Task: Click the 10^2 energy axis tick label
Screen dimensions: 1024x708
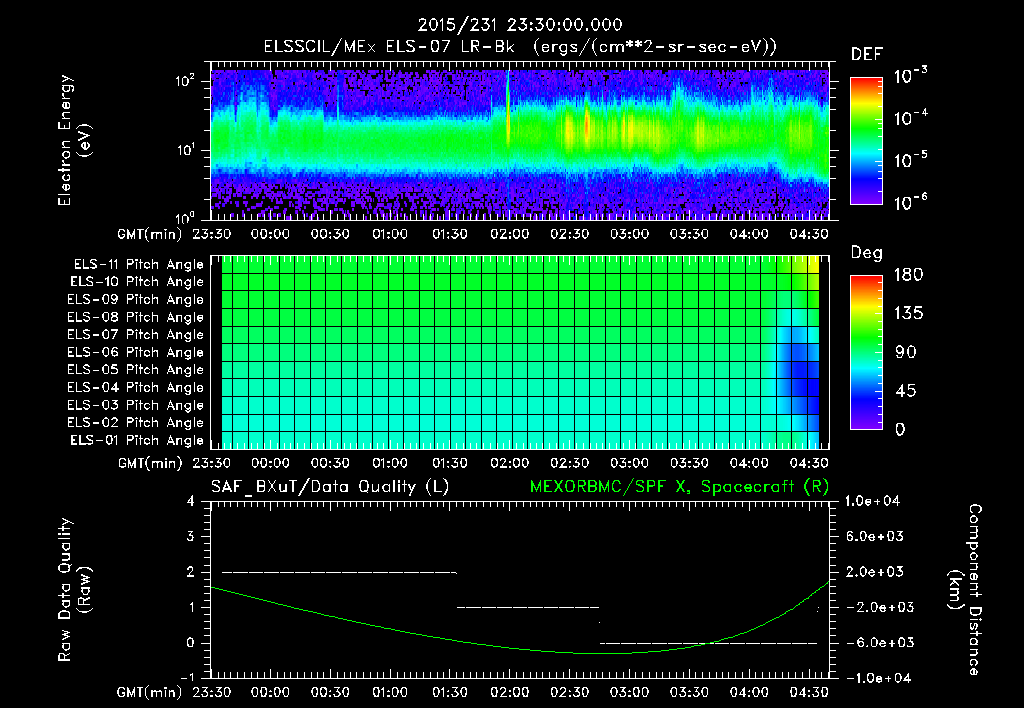Action: [185, 81]
